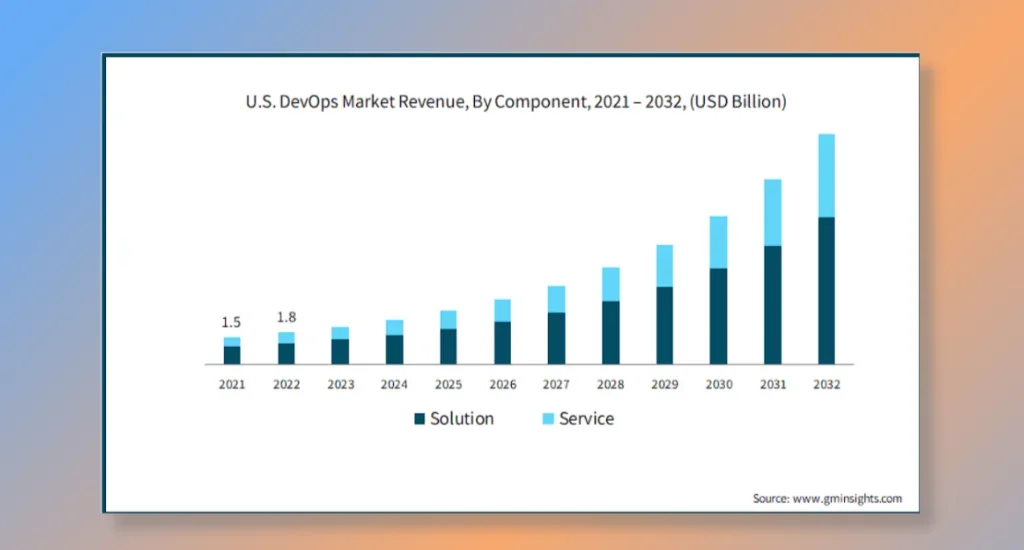1024x550 pixels.
Task: Select the 2032 x-axis year label
Action: pos(826,385)
